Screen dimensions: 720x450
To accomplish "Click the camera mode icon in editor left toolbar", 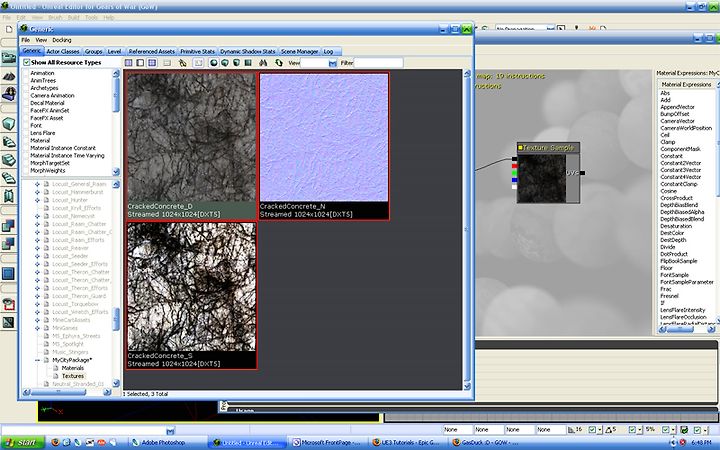I will coord(9,58).
